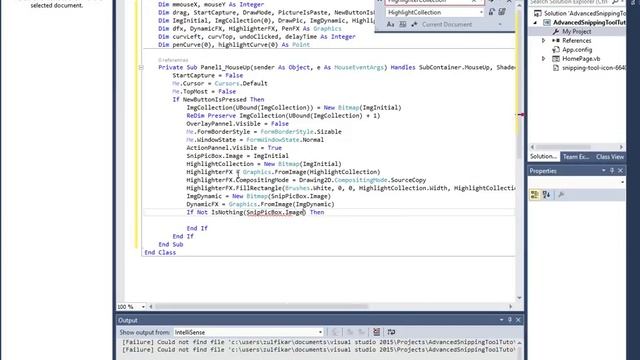Expand the References node

coord(543,41)
